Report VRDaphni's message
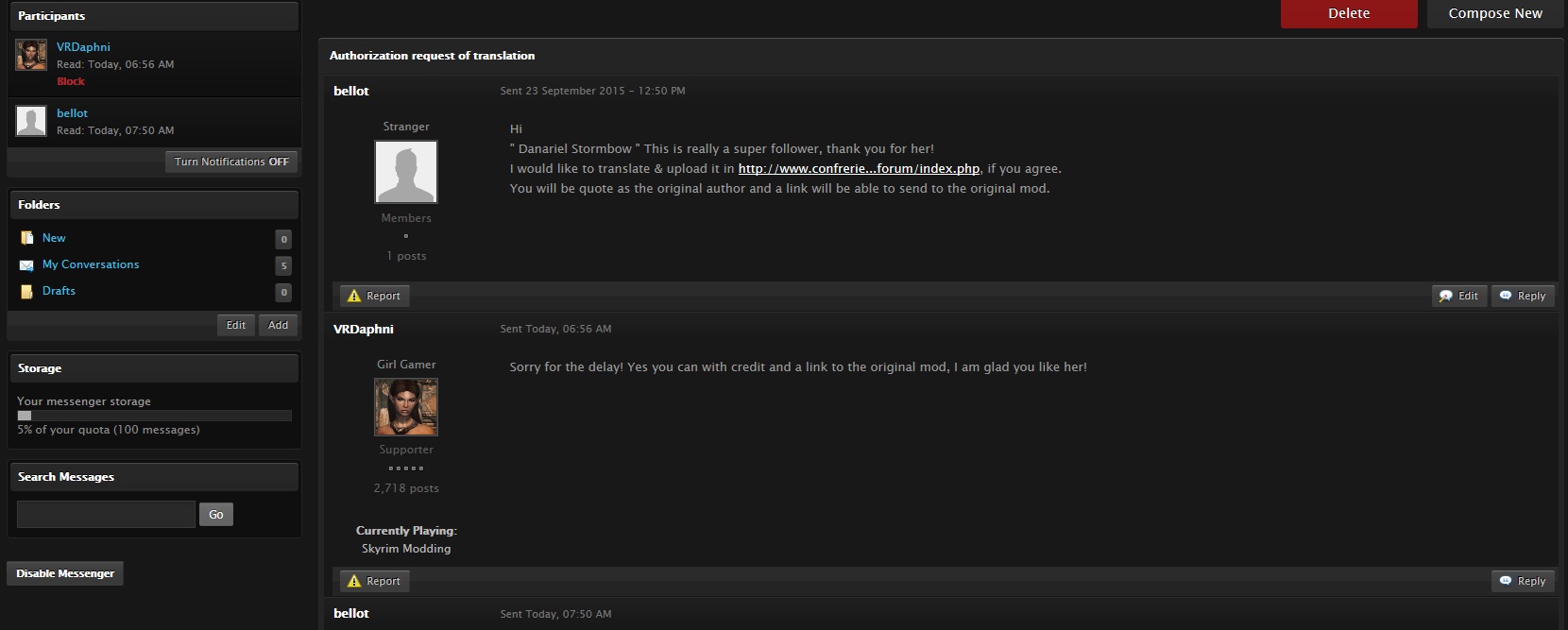1568x630 pixels. pyautogui.click(x=374, y=581)
